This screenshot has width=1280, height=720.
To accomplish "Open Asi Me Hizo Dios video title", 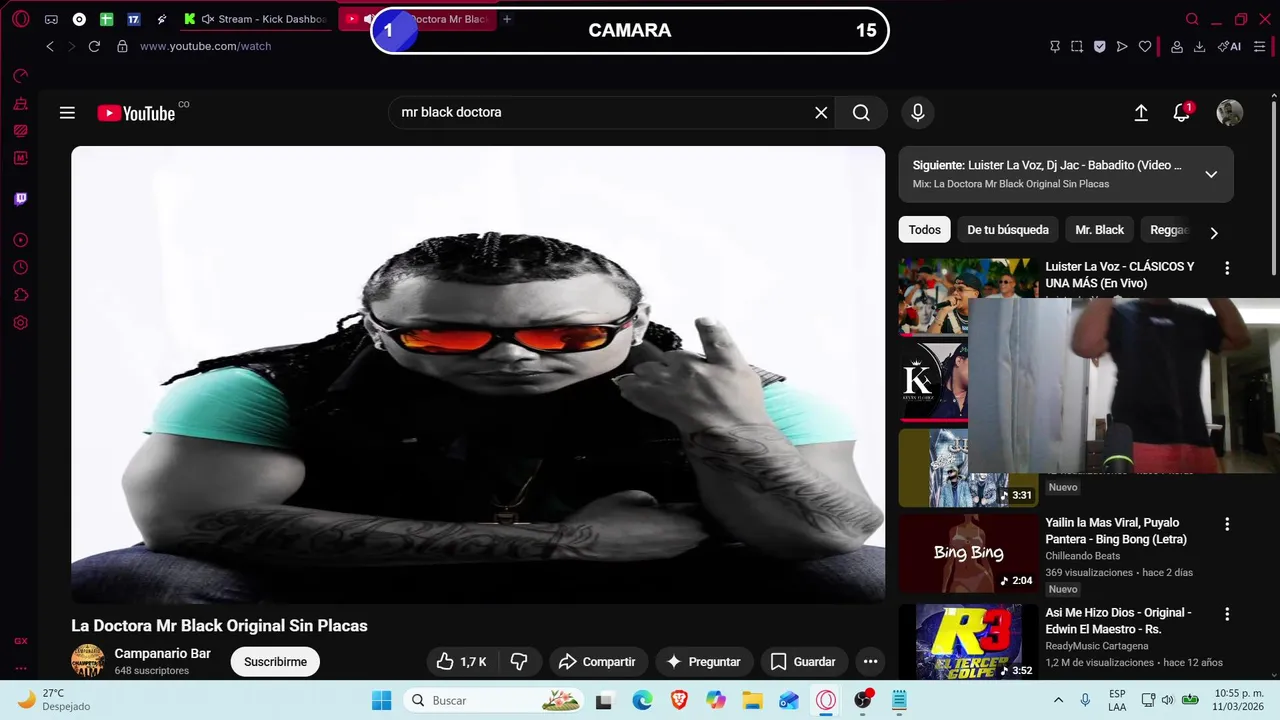I will pyautogui.click(x=1118, y=621).
